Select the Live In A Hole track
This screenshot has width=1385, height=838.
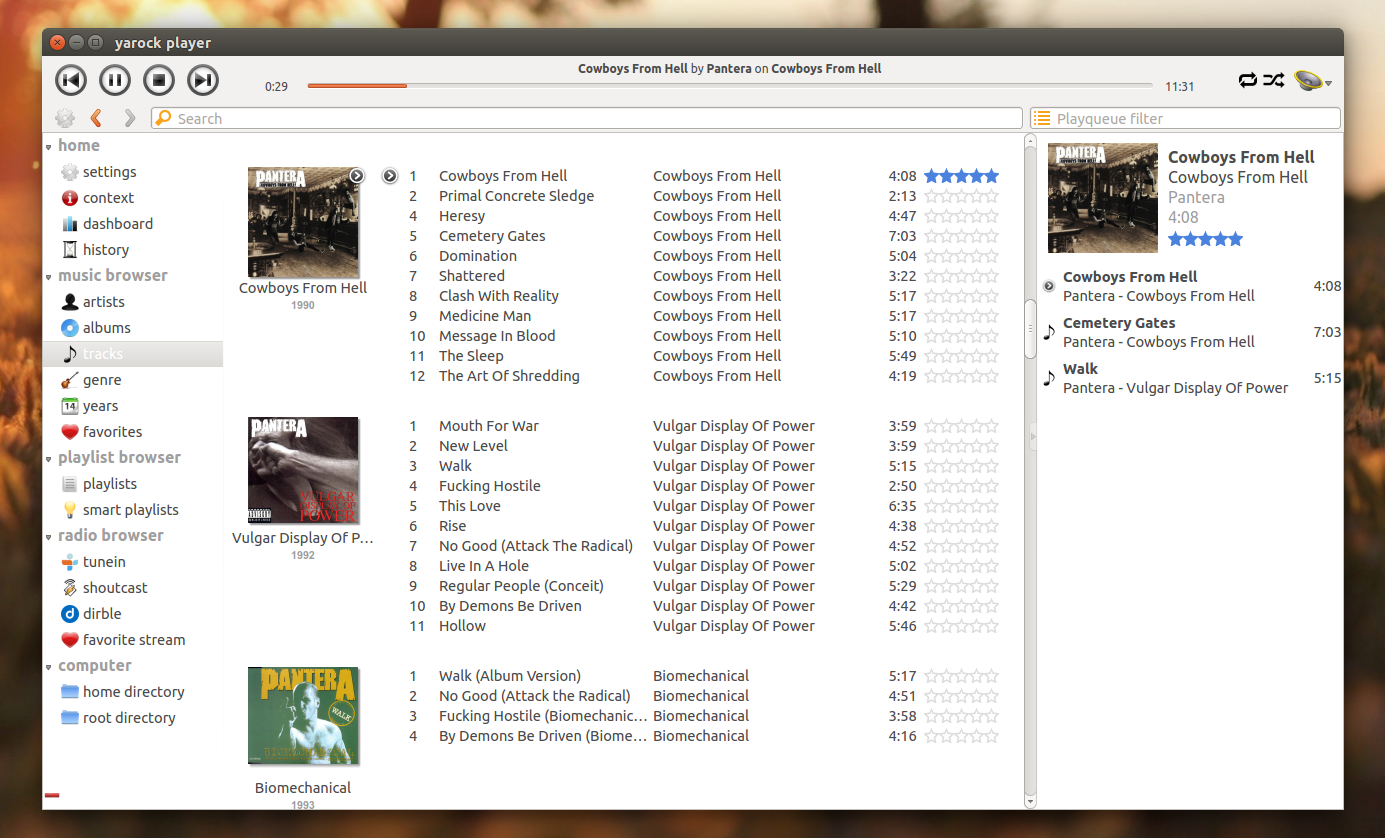484,566
